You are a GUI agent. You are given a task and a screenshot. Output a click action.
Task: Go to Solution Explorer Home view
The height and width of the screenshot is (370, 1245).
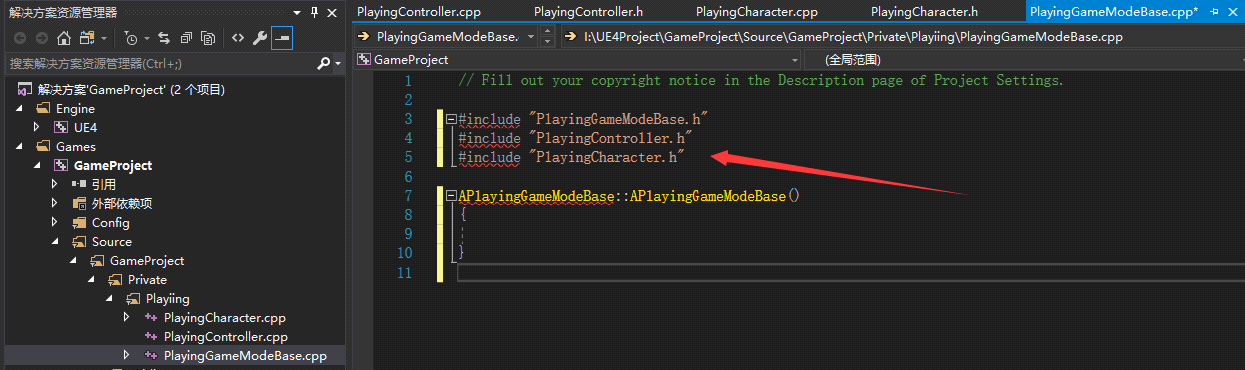click(x=63, y=38)
